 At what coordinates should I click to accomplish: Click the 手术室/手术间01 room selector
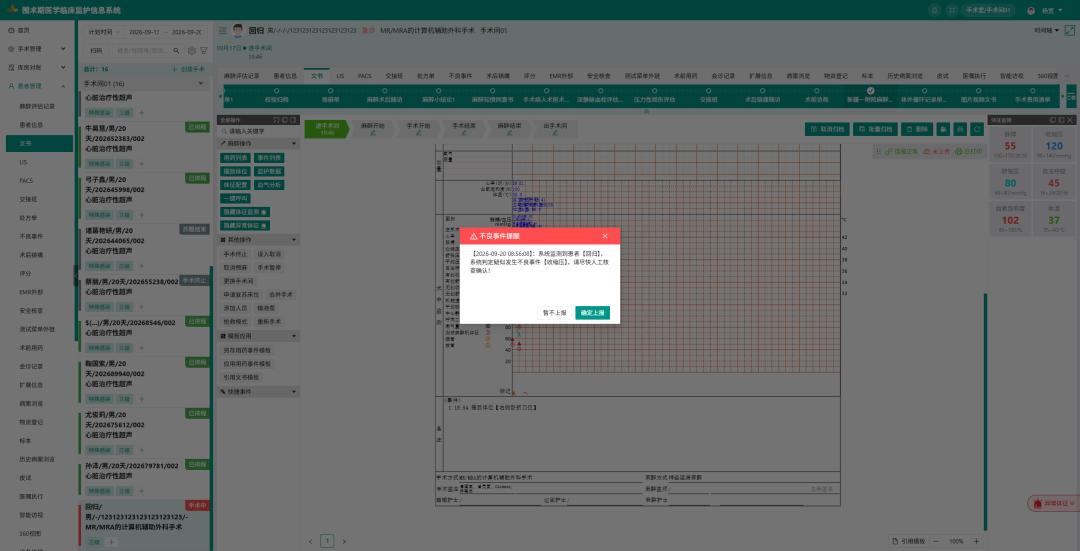(988, 10)
